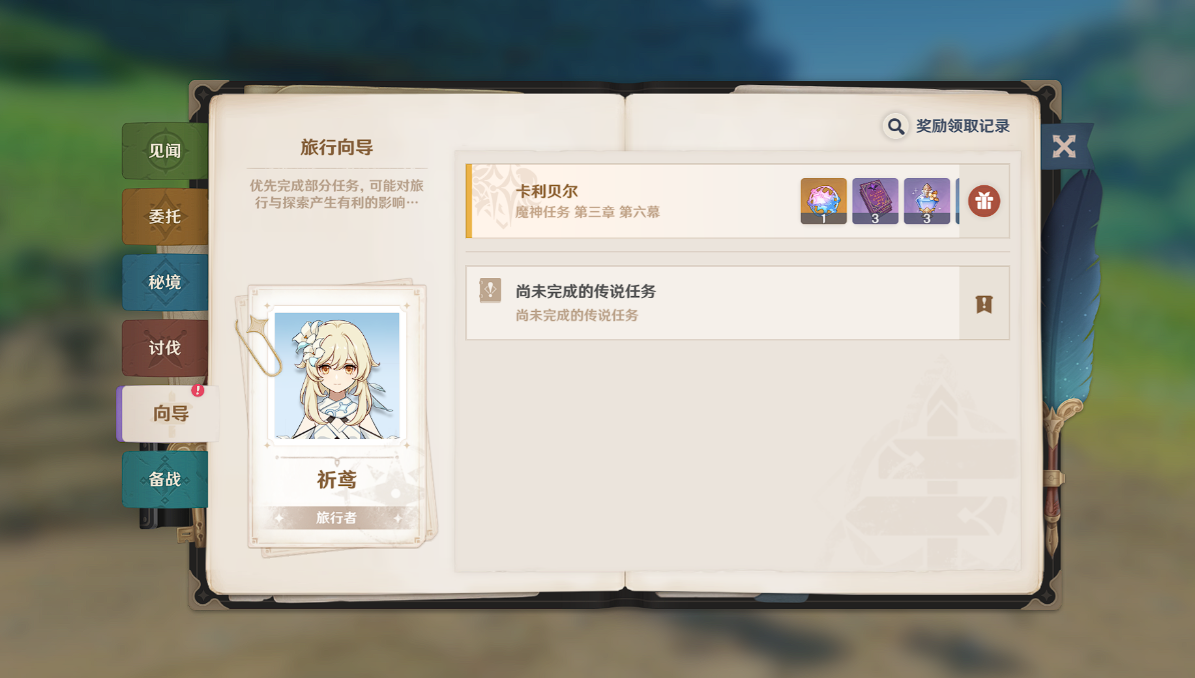Switch to the 备战 tab
This screenshot has width=1195, height=678.
[x=165, y=479]
